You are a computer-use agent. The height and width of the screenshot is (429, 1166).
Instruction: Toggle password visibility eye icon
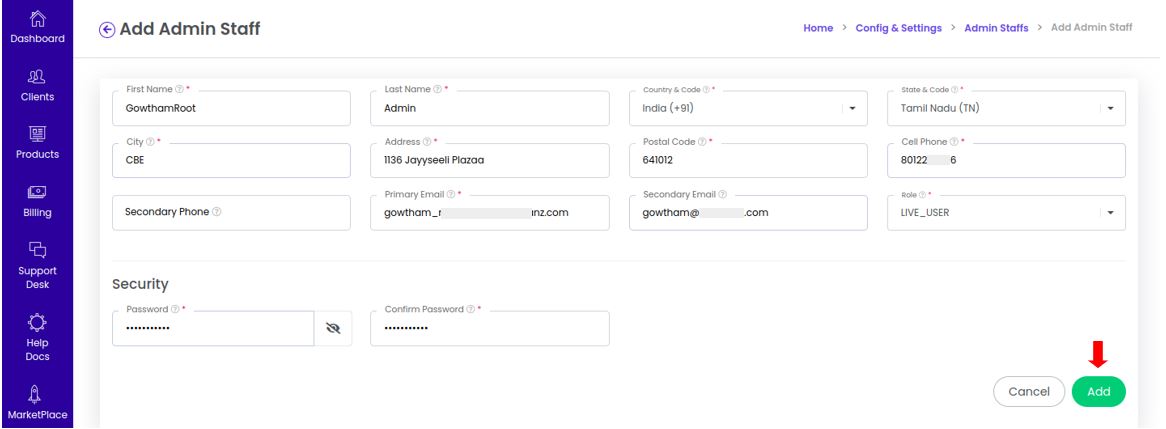333,328
